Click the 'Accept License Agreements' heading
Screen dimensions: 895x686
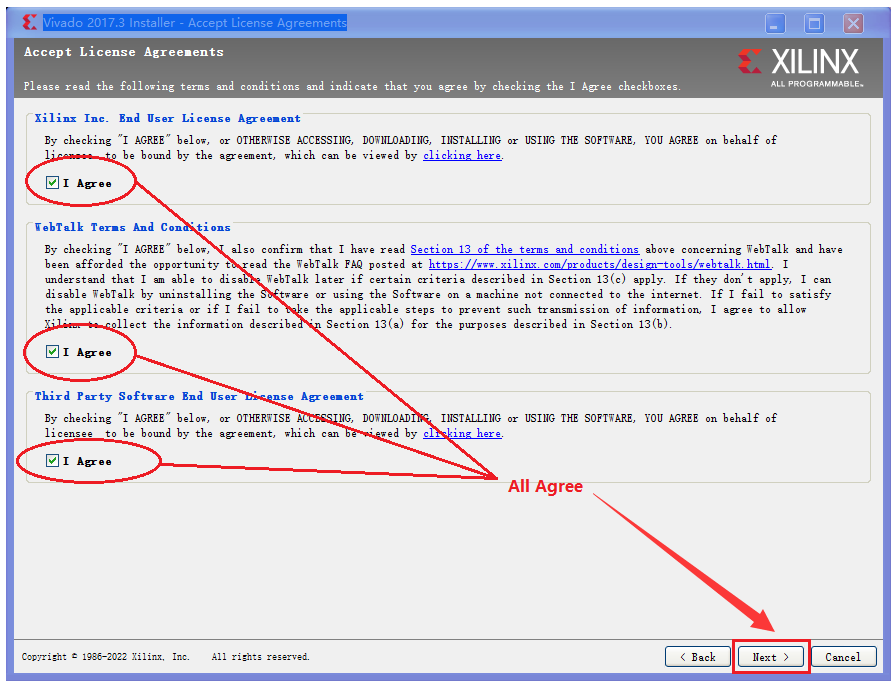pyautogui.click(x=124, y=52)
